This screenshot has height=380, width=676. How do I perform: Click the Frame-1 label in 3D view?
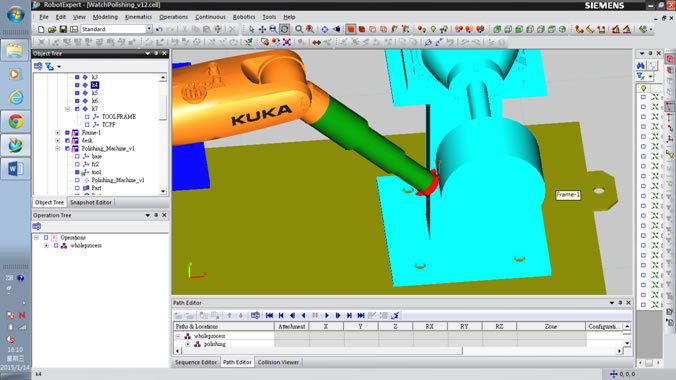pyautogui.click(x=568, y=195)
